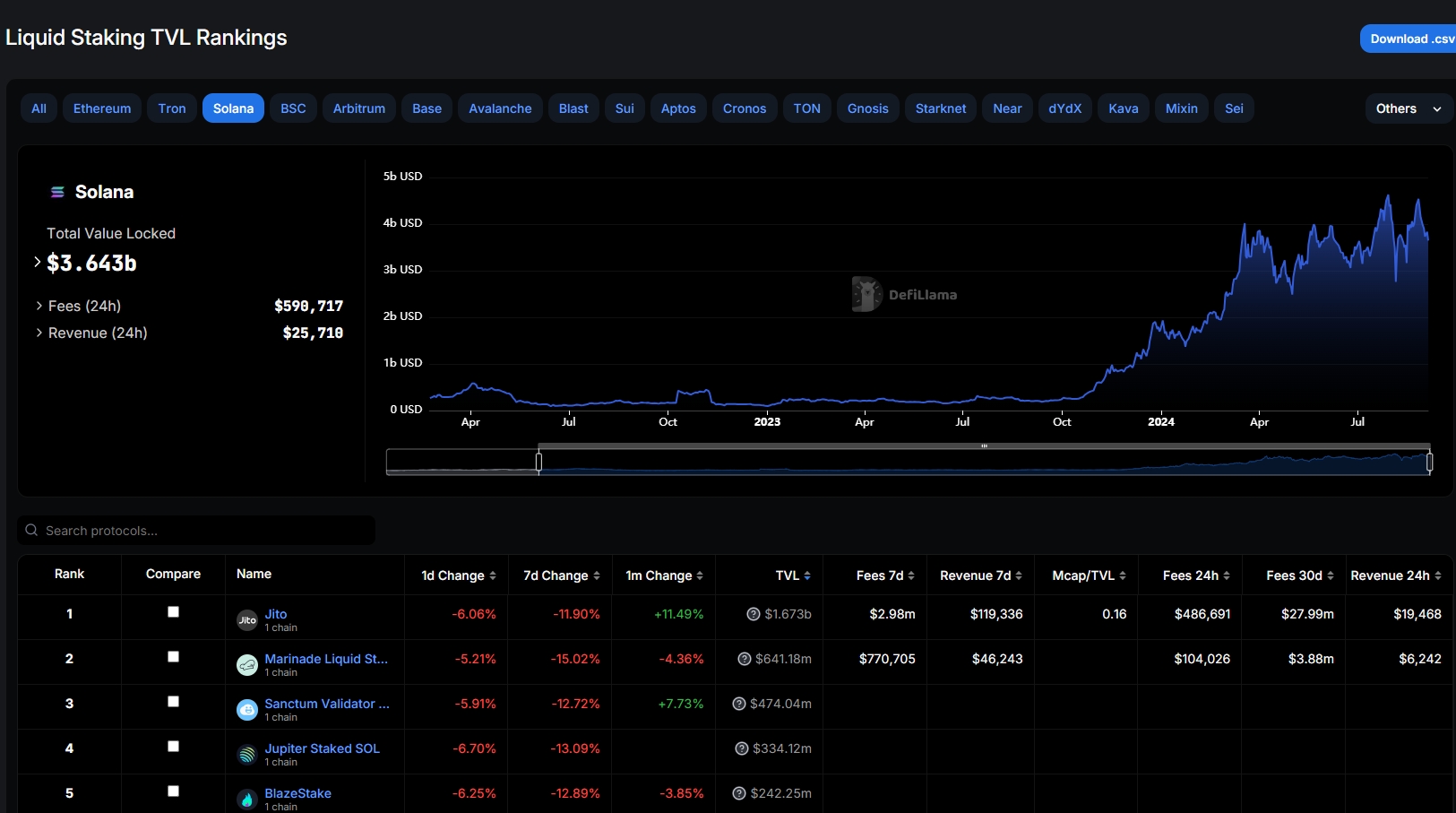The width and height of the screenshot is (1456, 813).
Task: Click the Sanctum Validator logo icon
Action: tap(247, 710)
